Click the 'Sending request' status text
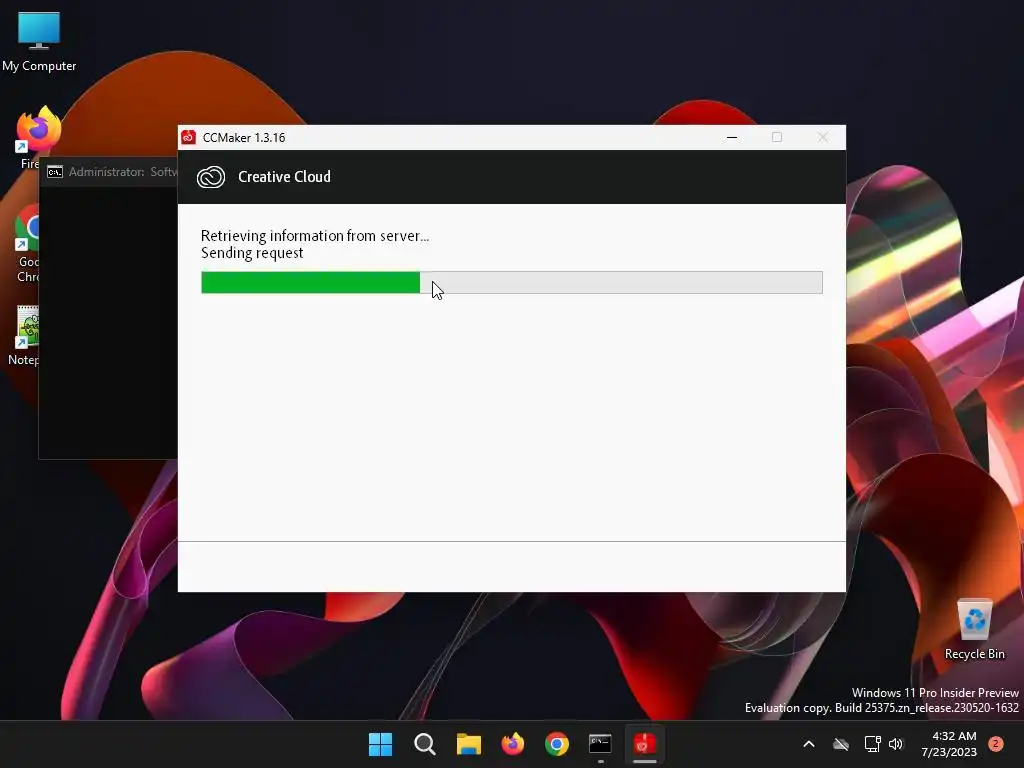 pyautogui.click(x=252, y=253)
